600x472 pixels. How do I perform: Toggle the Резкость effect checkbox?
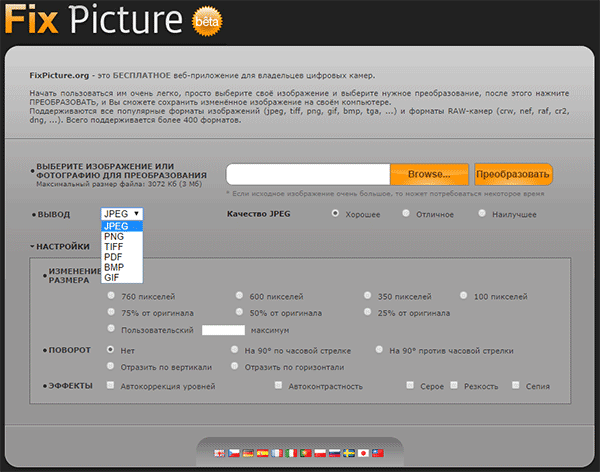click(x=454, y=385)
